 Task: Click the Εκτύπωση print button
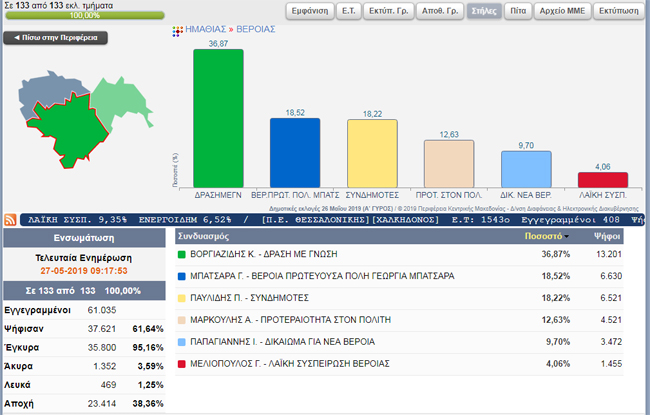pyautogui.click(x=619, y=12)
